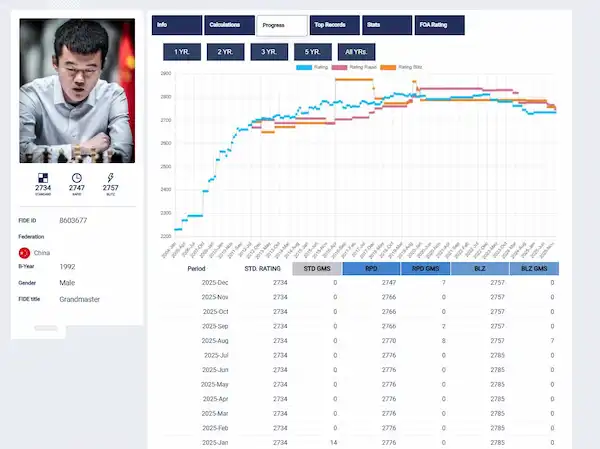Click the China federation name
The image size is (600, 449).
point(42,253)
